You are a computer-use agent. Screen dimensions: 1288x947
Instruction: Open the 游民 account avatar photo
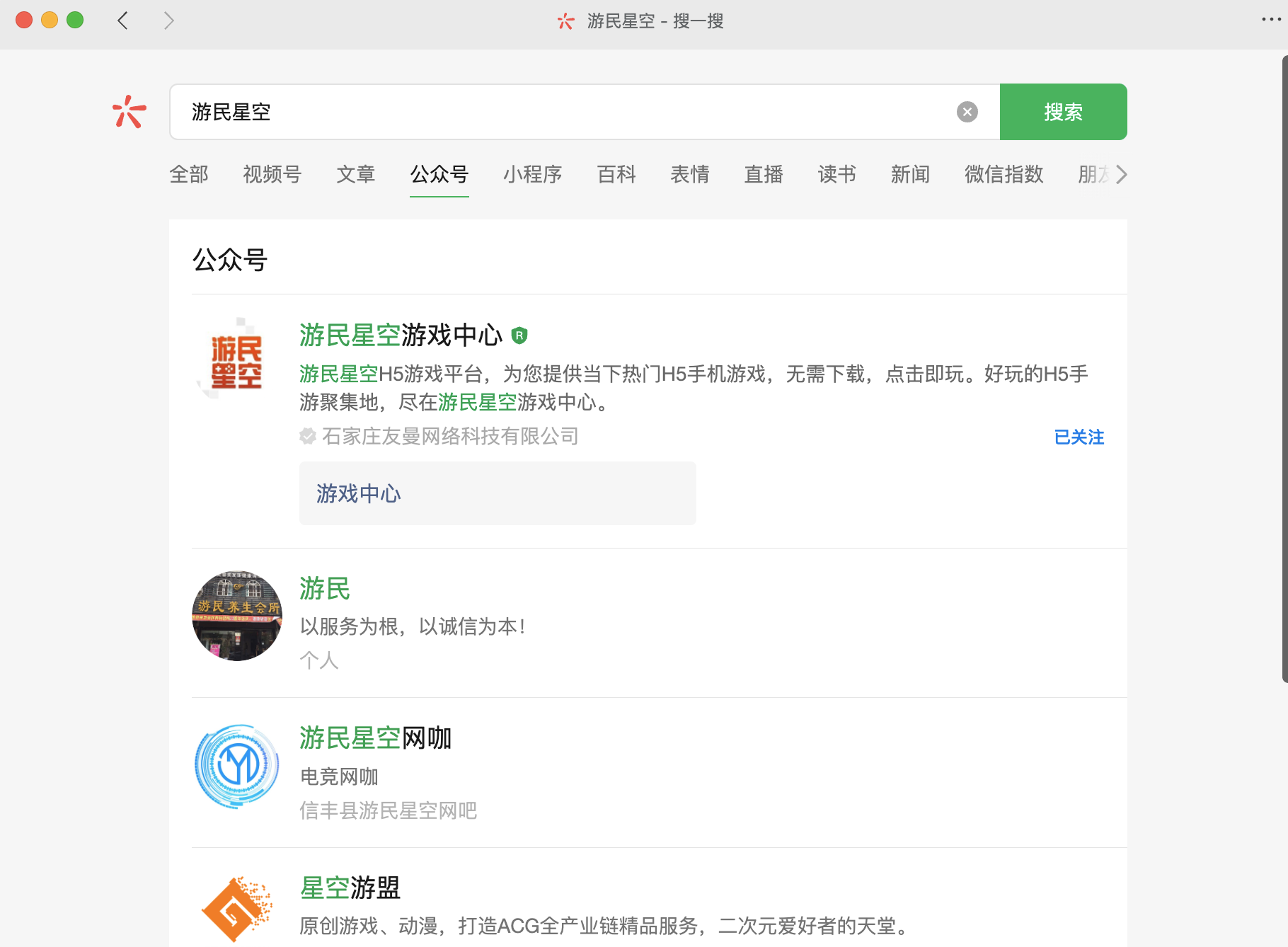click(x=237, y=616)
